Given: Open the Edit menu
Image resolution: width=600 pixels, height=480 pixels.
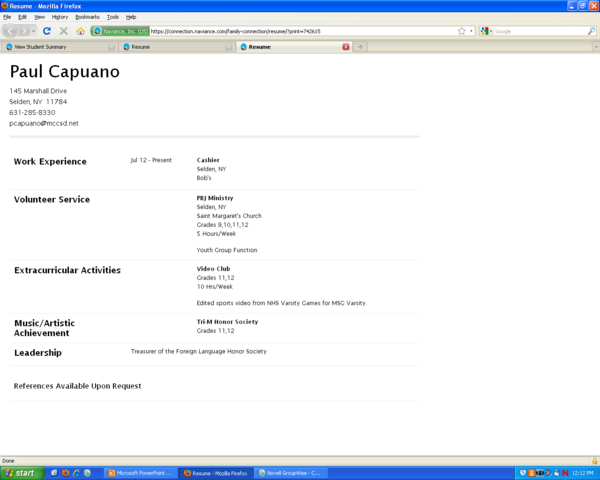Looking at the screenshot, I should pos(23,17).
